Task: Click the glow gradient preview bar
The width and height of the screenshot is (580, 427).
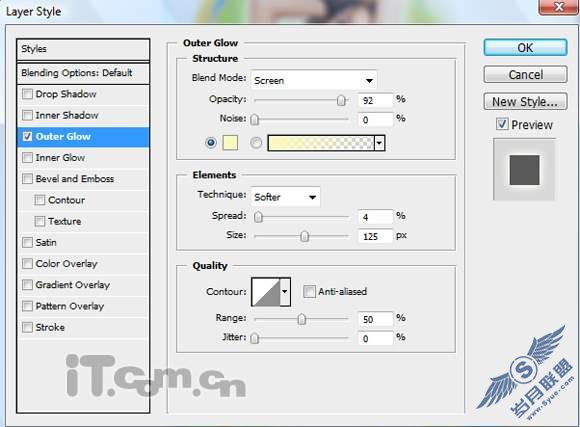Action: (x=321, y=143)
